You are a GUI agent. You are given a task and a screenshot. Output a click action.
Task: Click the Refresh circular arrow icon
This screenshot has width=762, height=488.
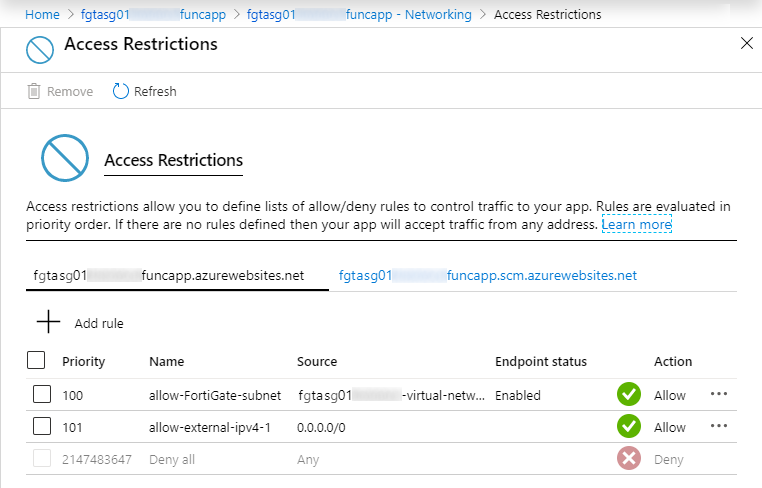[121, 91]
